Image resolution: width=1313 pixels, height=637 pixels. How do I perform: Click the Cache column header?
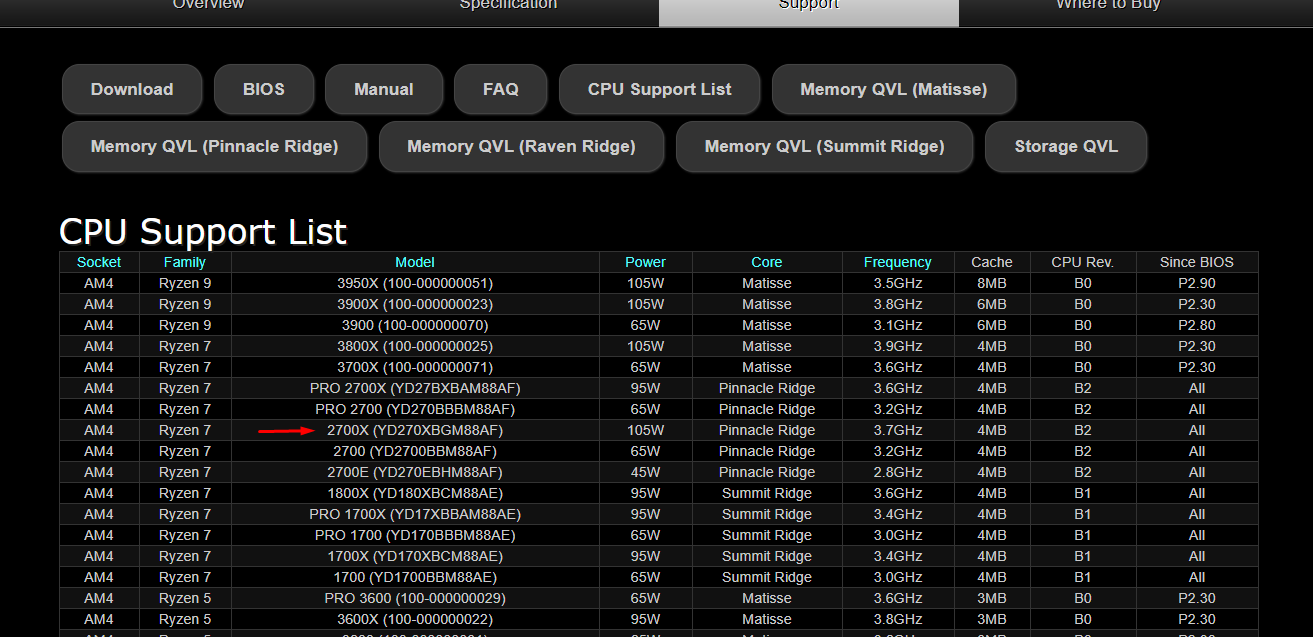[992, 262]
